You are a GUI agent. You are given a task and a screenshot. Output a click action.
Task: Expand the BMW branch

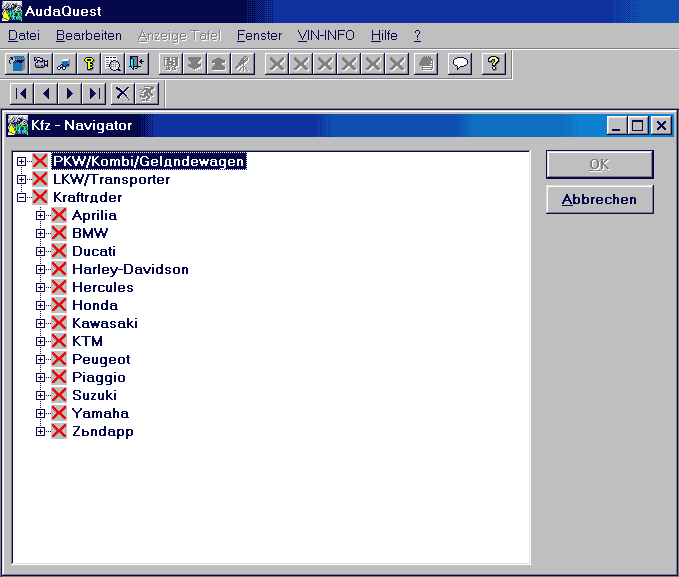[x=40, y=233]
